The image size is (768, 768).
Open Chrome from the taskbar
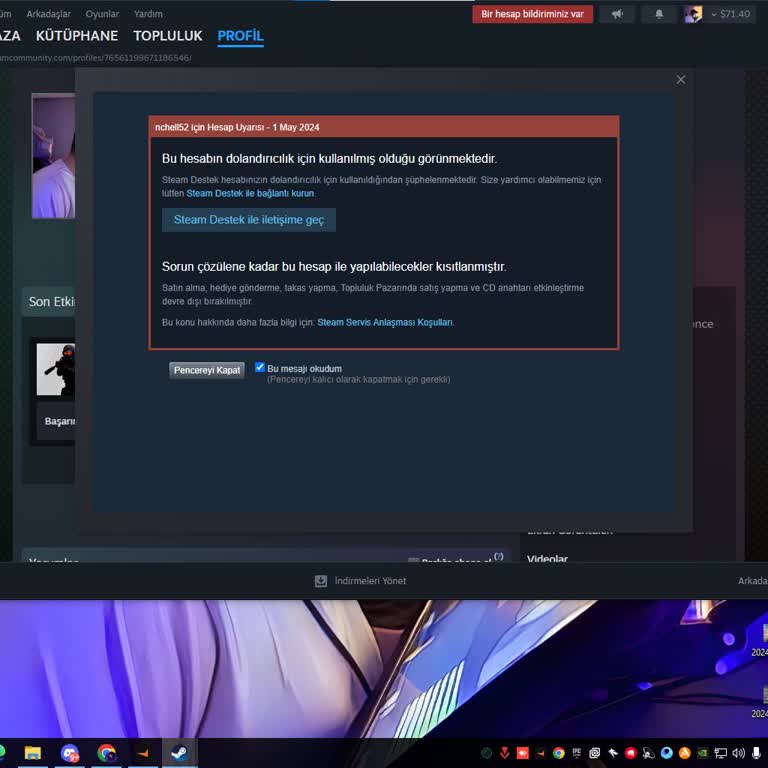click(x=106, y=753)
